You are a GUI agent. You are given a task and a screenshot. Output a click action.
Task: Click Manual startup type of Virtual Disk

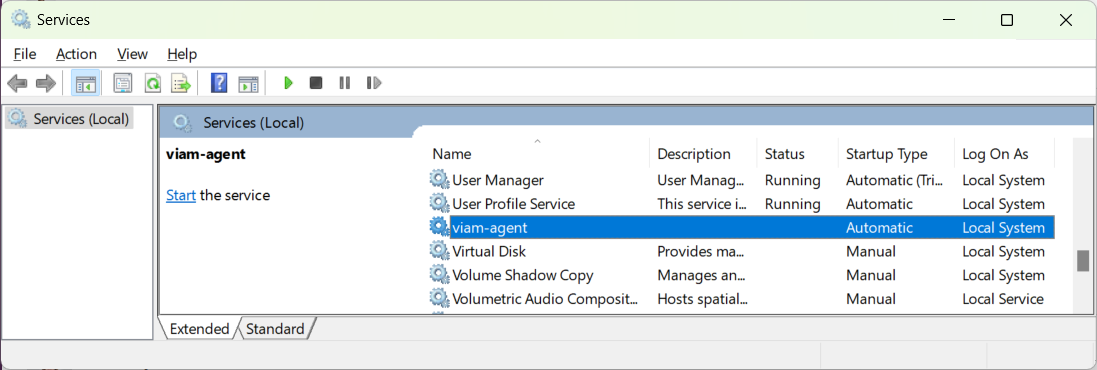pyautogui.click(x=870, y=251)
